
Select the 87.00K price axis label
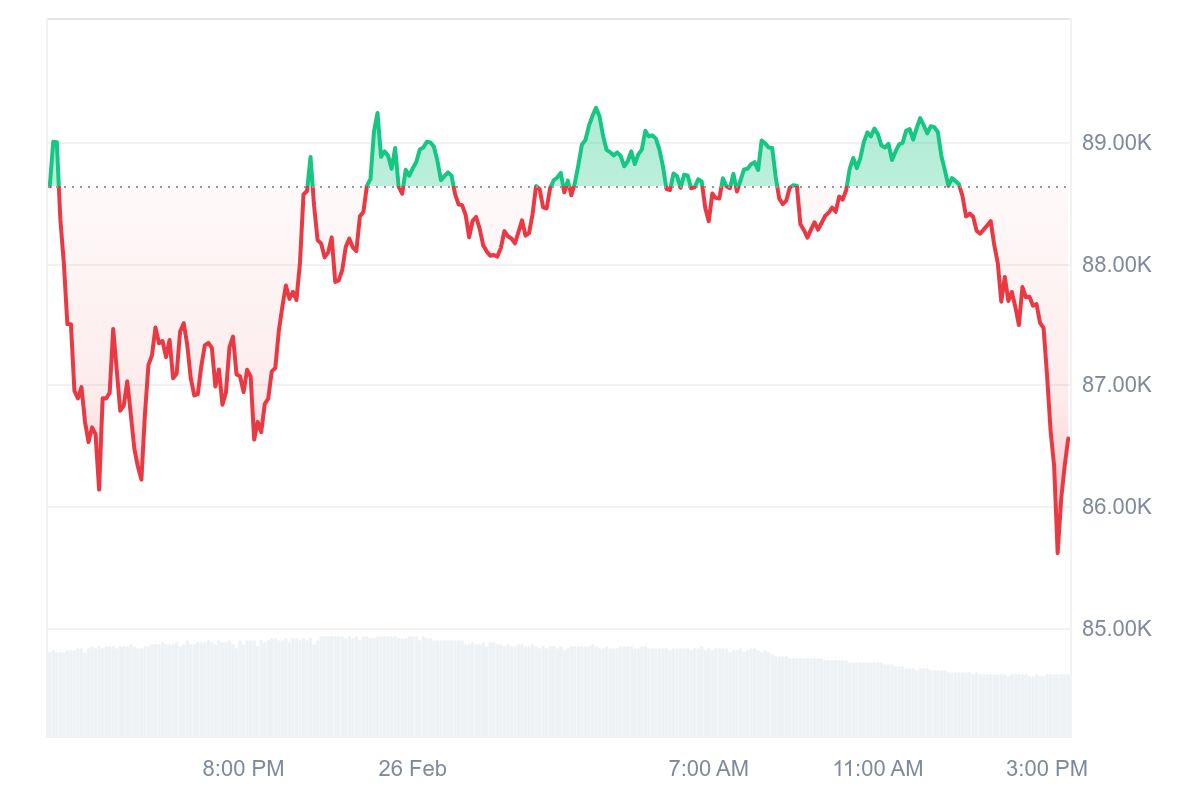[x=1116, y=386]
